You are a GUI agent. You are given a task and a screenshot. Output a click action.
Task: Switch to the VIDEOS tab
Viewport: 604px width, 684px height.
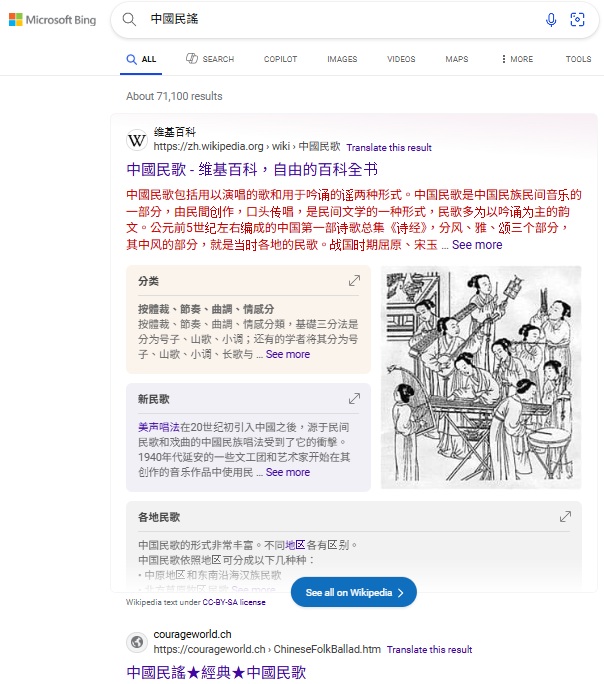[401, 59]
